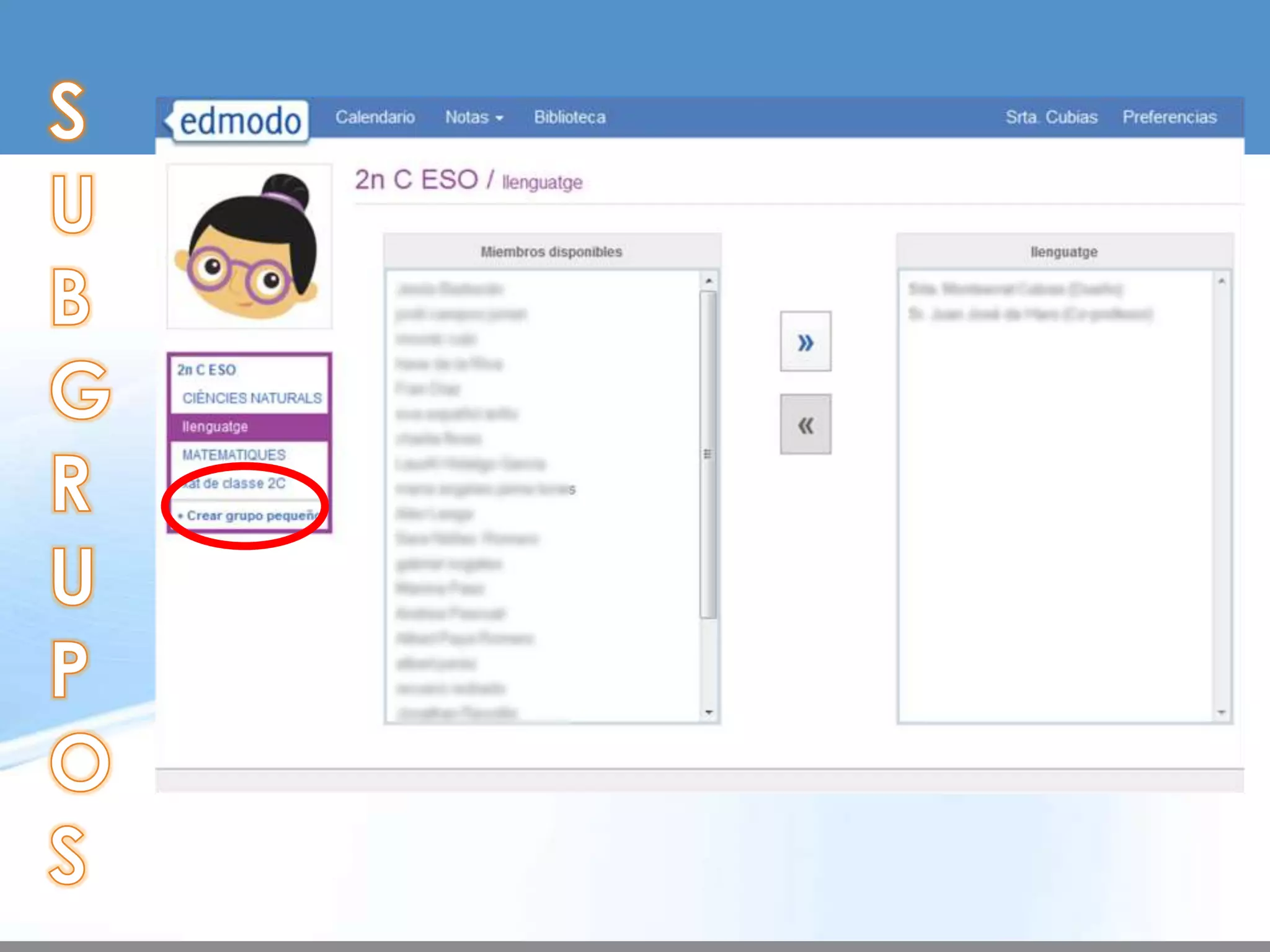Click the add members double-arrow button
This screenshot has width=1270, height=952.
(805, 342)
